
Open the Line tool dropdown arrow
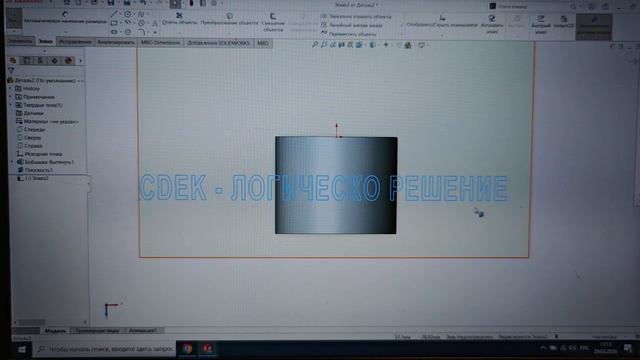click(x=121, y=14)
